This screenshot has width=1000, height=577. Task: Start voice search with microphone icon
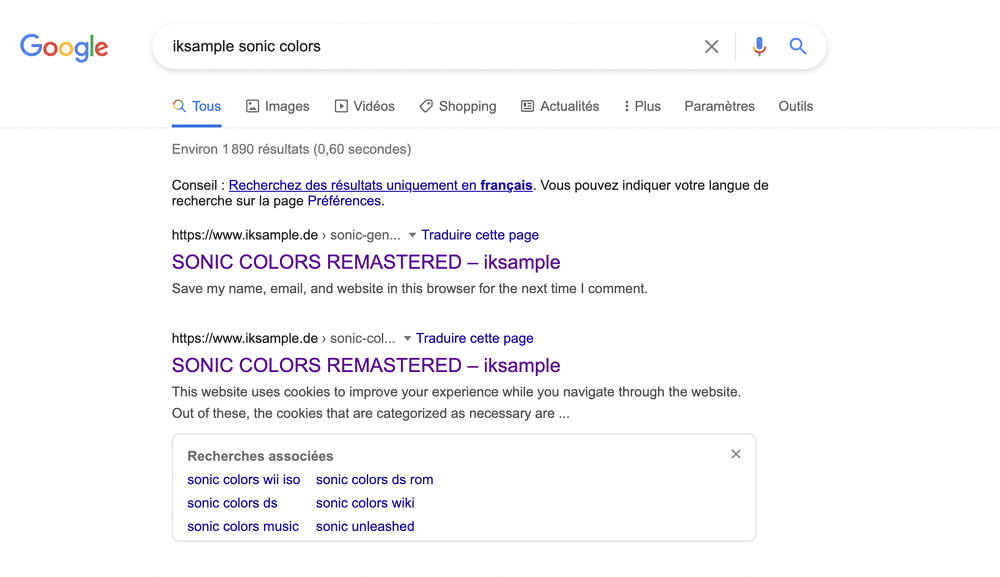pyautogui.click(x=759, y=47)
